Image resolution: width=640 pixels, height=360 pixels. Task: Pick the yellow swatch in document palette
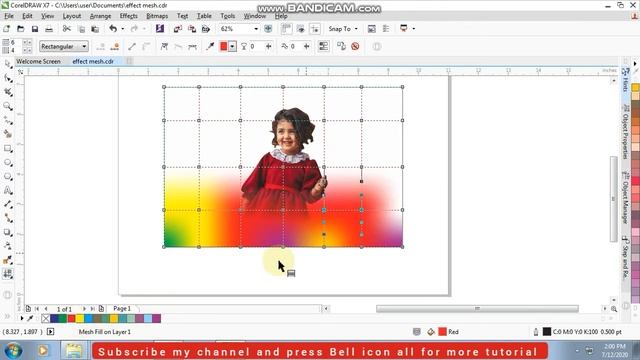pos(80,318)
